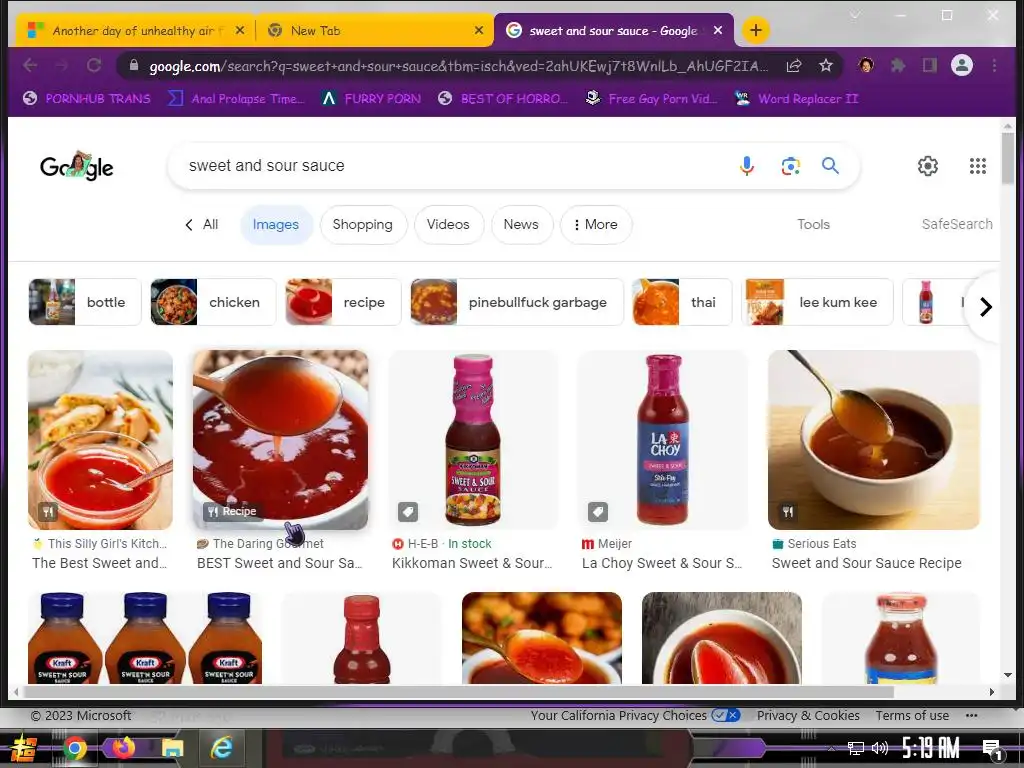Open Kraft Sweet'n Sour bottles image

pos(145,638)
